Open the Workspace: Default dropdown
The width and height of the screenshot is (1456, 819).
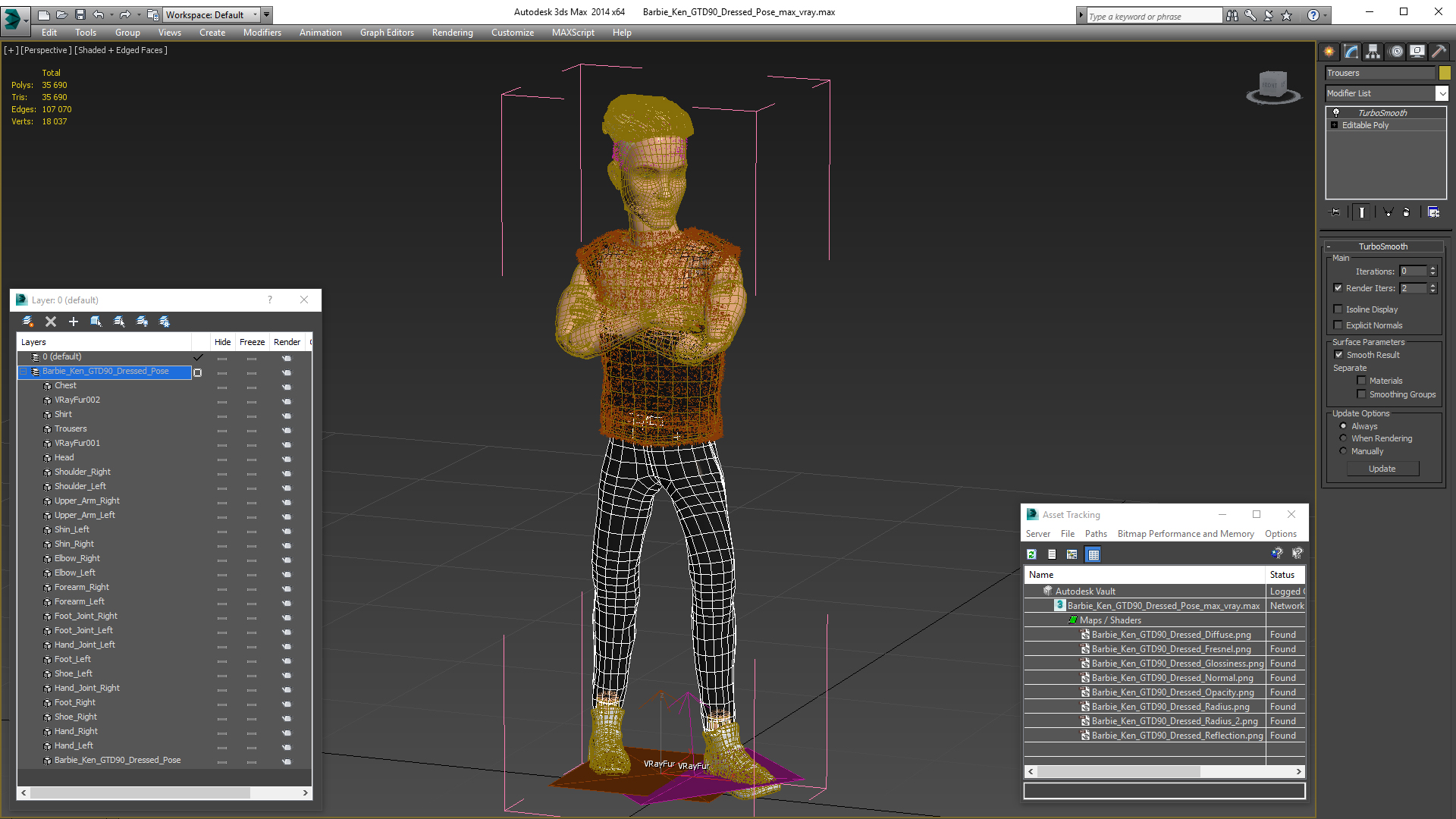(255, 14)
